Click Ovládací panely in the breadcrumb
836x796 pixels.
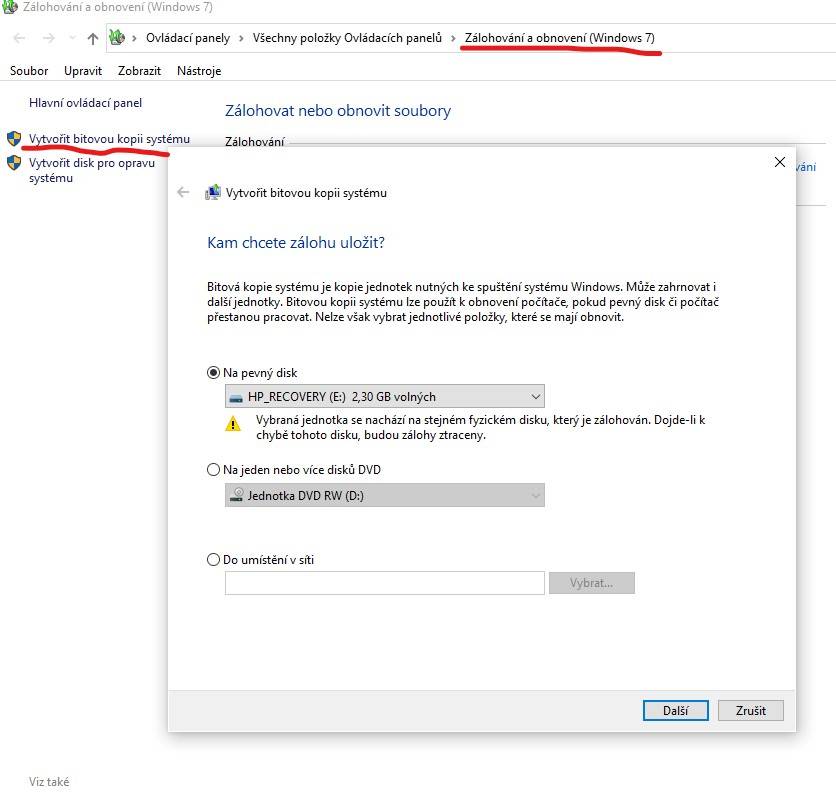pos(188,38)
